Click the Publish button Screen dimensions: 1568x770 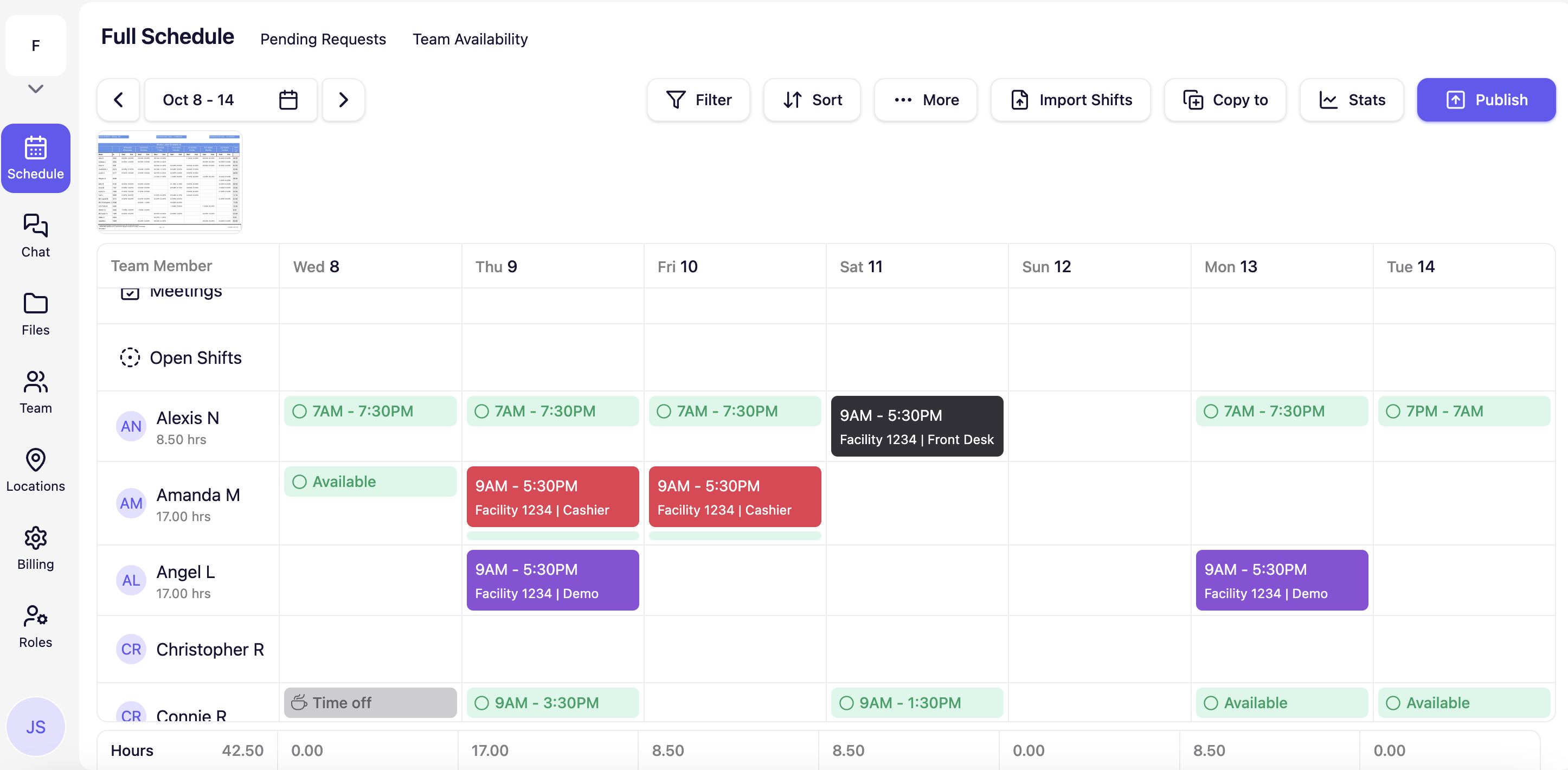1486,100
